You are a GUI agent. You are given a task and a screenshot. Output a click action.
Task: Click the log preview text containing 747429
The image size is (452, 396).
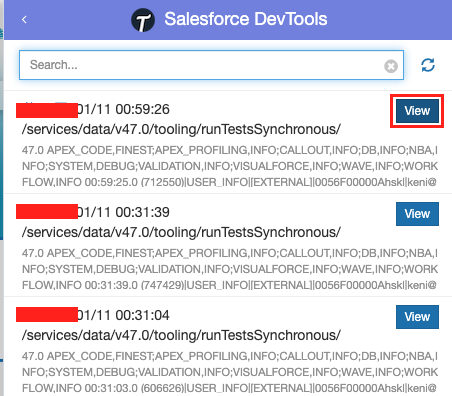pos(230,269)
